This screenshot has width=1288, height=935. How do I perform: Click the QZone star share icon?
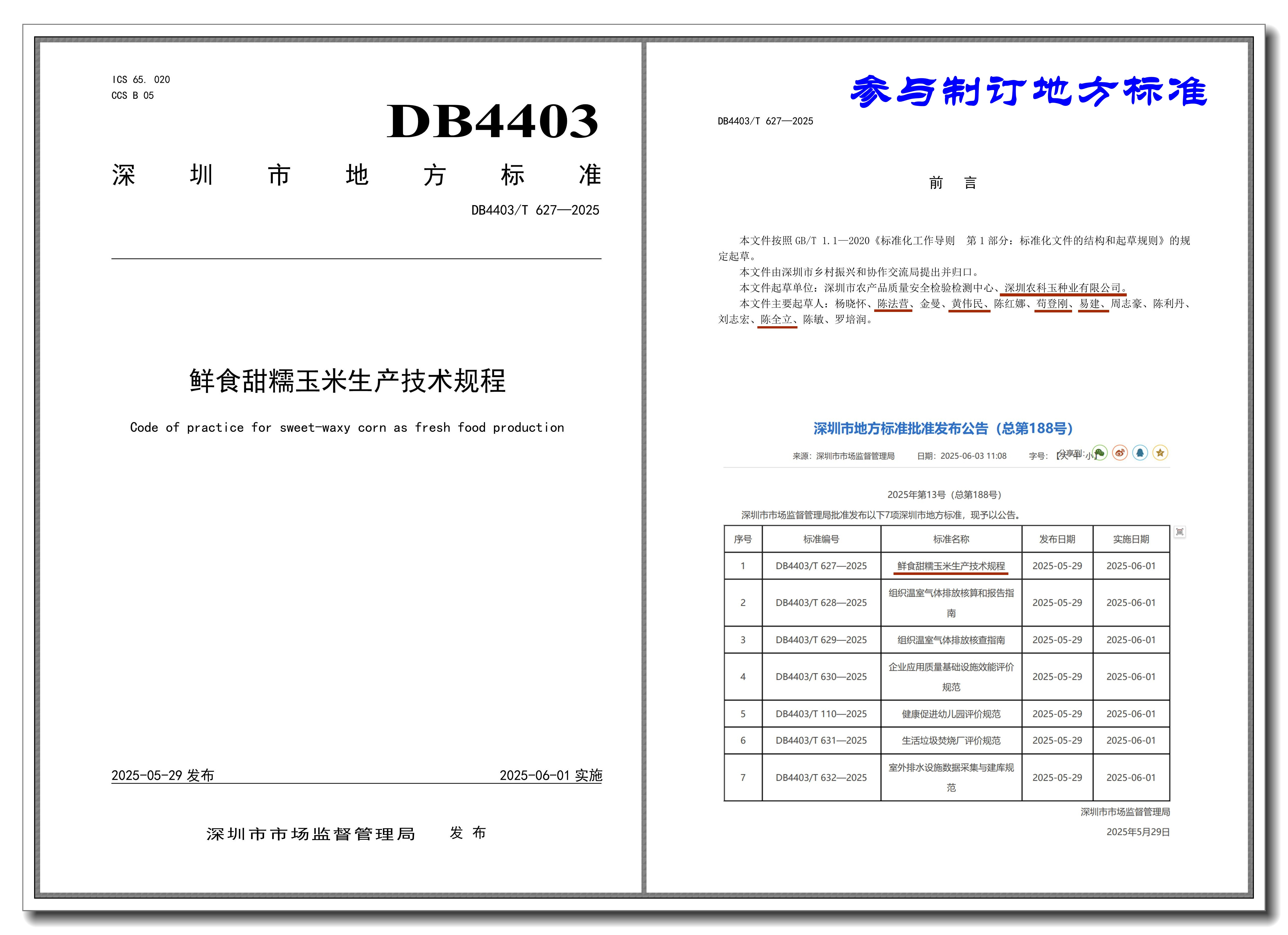1160,453
